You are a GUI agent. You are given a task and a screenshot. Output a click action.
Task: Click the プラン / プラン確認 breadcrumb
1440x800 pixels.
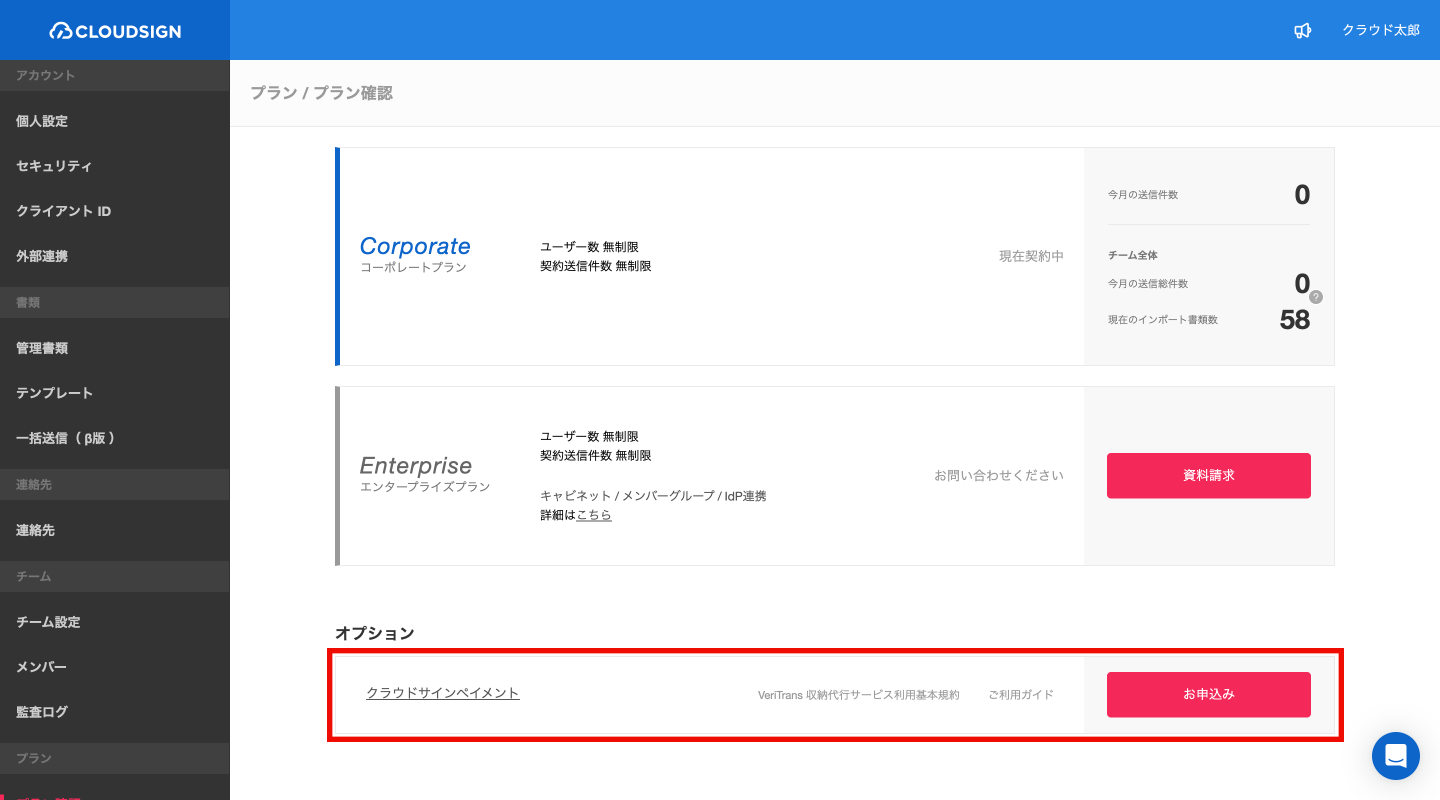pyautogui.click(x=321, y=93)
